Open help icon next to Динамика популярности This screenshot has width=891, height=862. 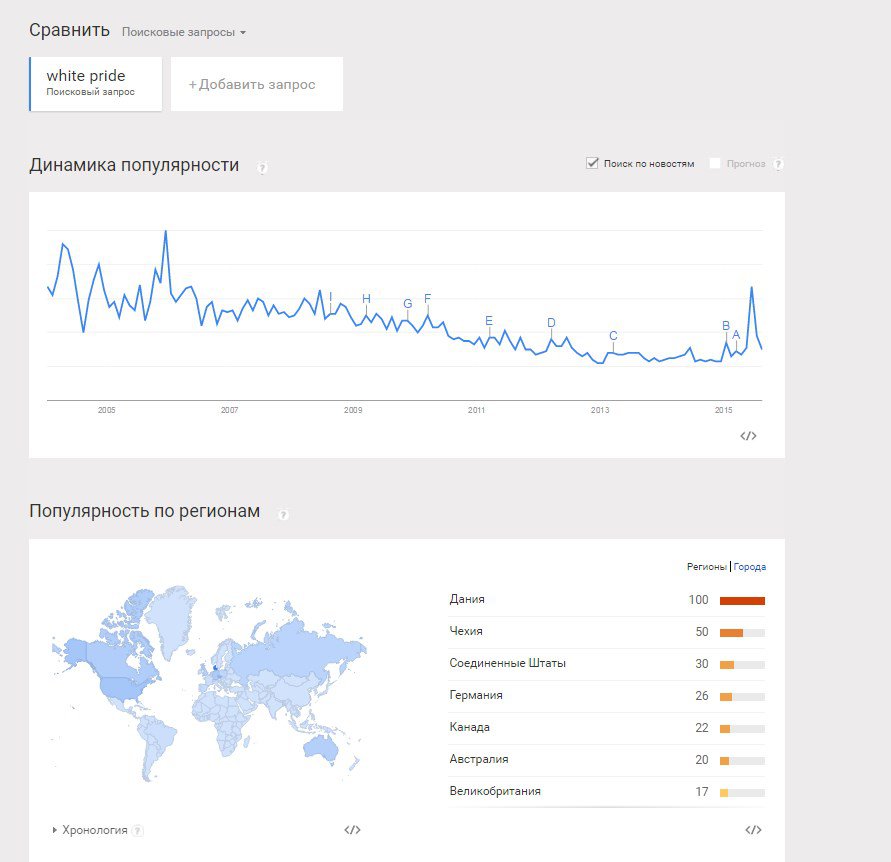coord(262,168)
